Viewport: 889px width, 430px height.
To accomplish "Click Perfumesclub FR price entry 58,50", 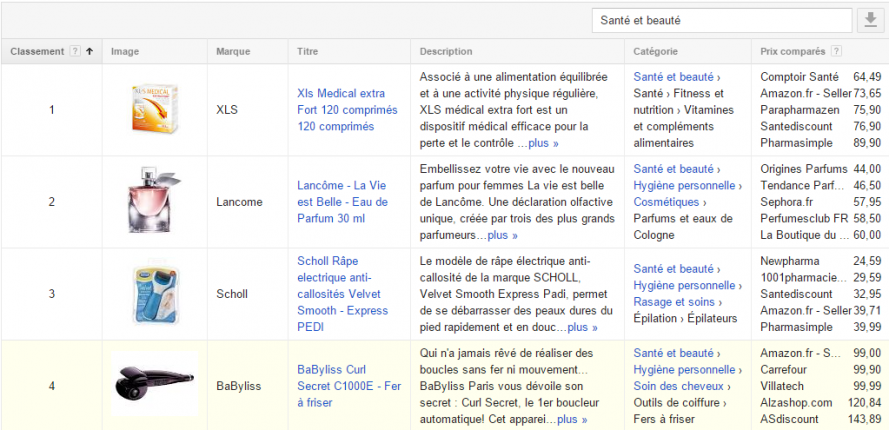I will (821, 218).
